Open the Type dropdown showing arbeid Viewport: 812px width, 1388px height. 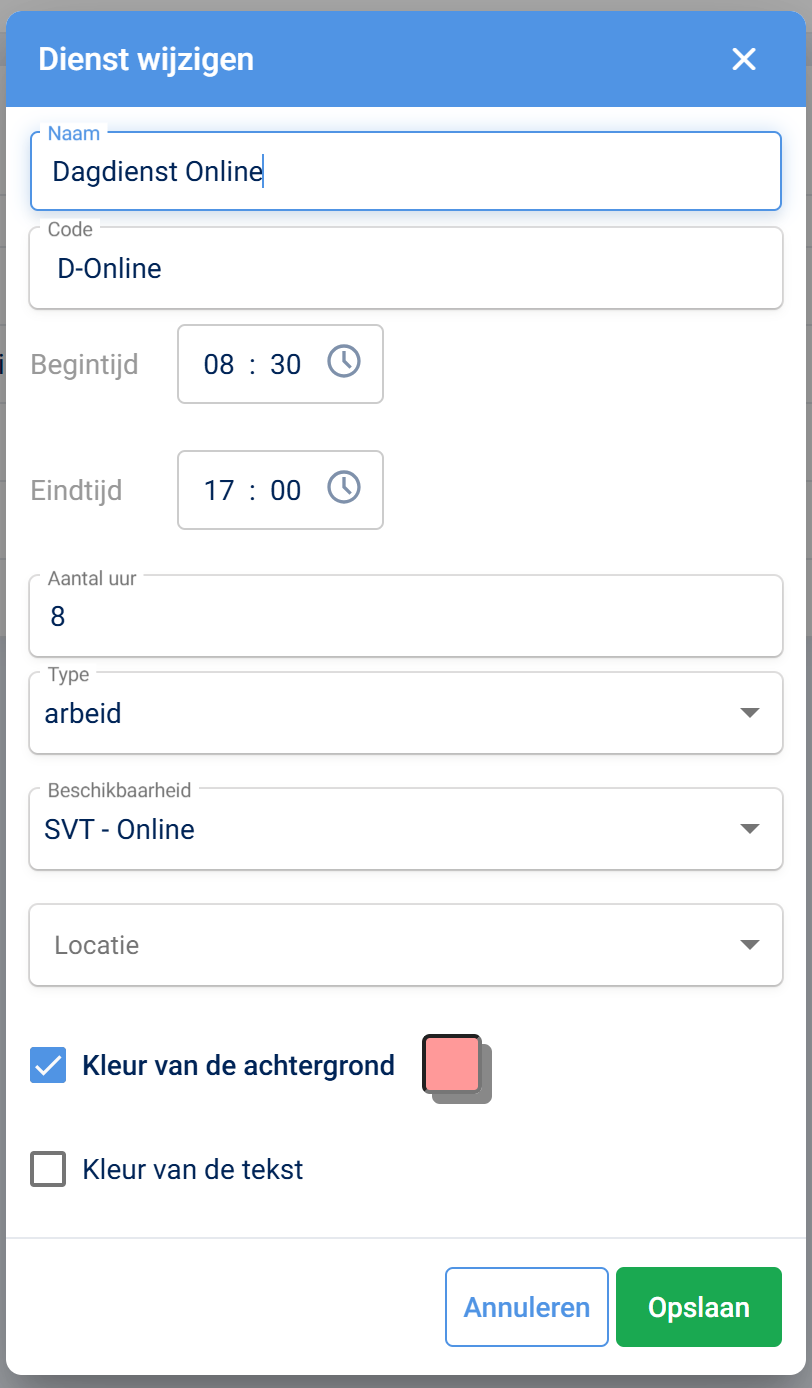405,713
